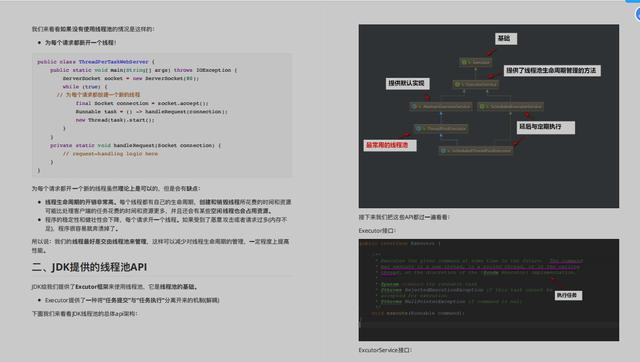Open the thread pool class hierarchy diagram image
The height and width of the screenshot is (362, 640).
489,116
